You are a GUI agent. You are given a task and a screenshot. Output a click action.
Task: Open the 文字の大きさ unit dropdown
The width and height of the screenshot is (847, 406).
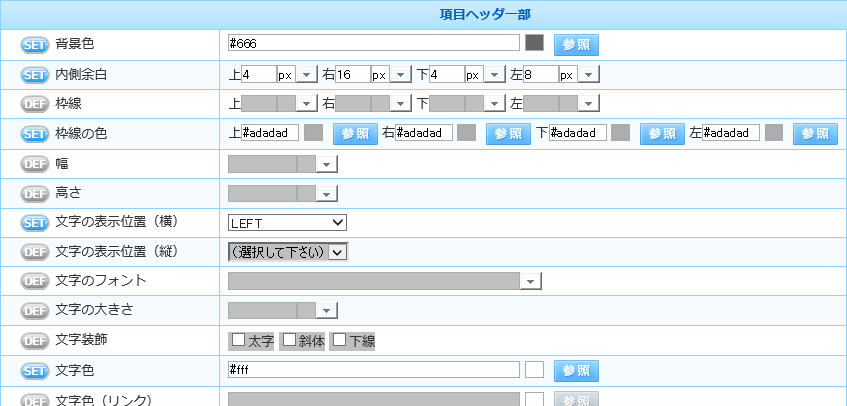[326, 310]
